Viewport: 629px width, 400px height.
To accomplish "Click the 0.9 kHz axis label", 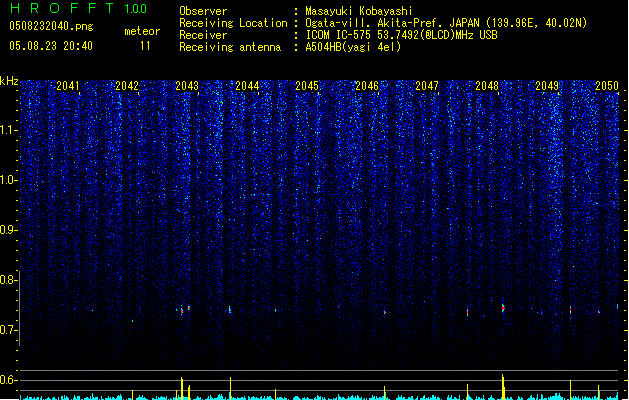I will click(8, 230).
